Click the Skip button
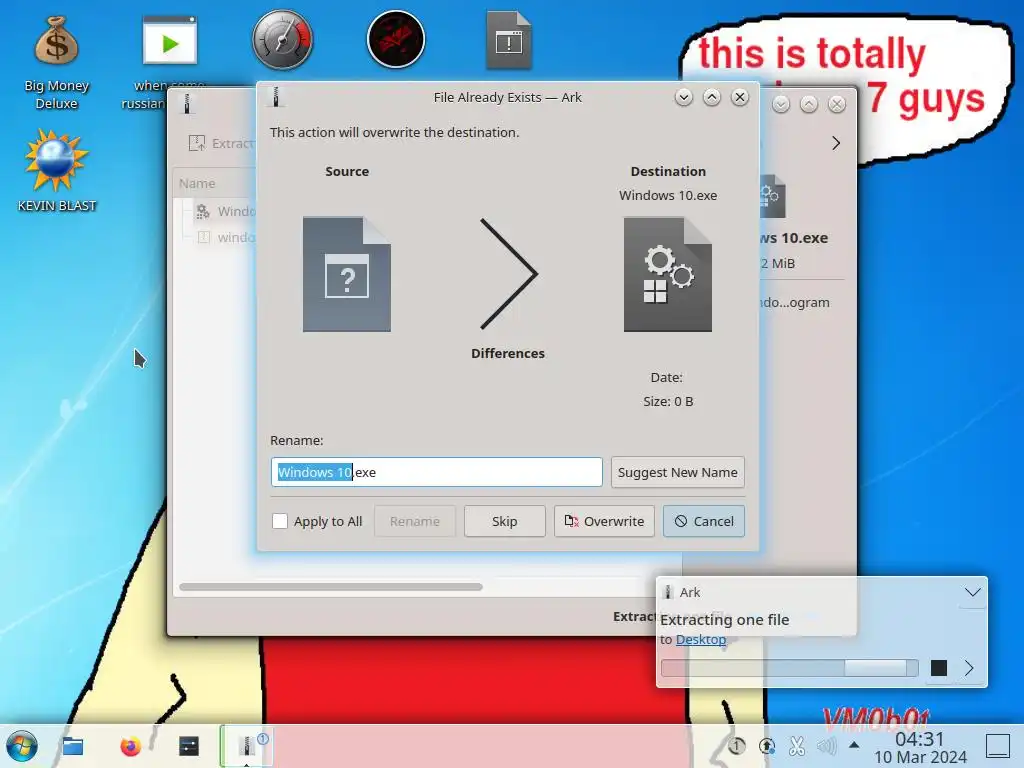1024x768 pixels. click(x=505, y=521)
